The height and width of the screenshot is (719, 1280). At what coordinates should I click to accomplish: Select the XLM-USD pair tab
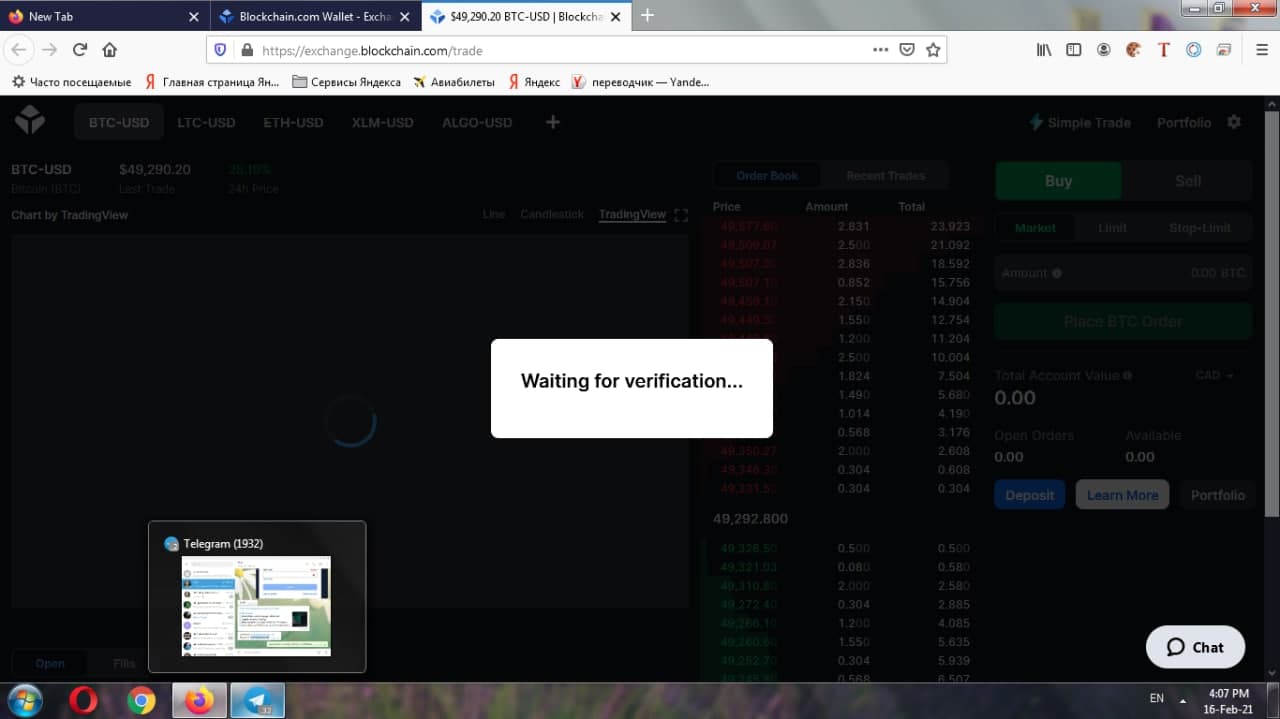[382, 122]
